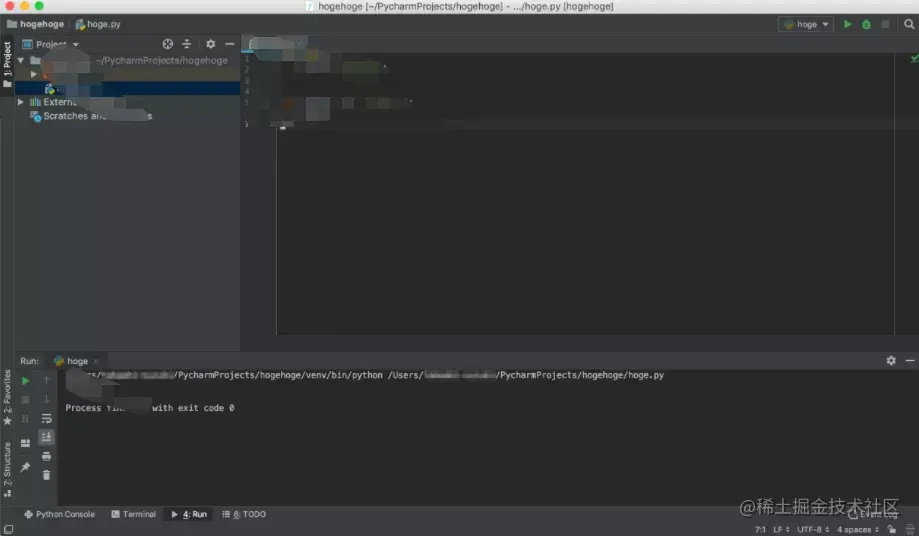Click the hoge.py breadcrumb in navigation bar
The image size is (919, 536).
coord(98,24)
